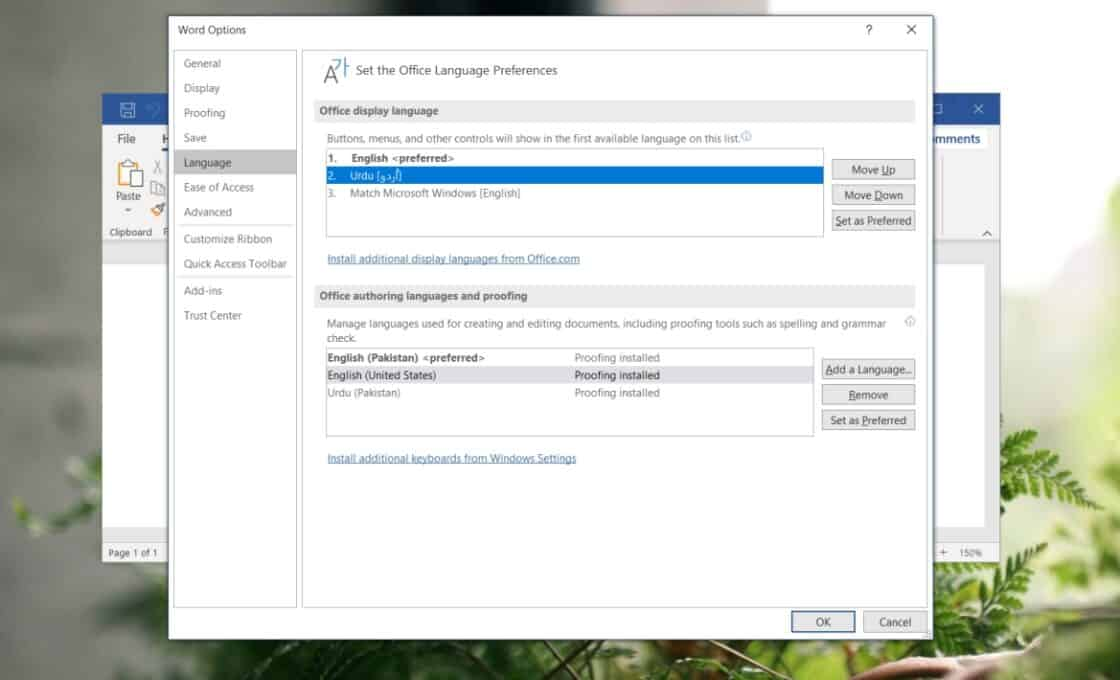
Task: Open the Paste dropdown arrow
Action: point(128,210)
